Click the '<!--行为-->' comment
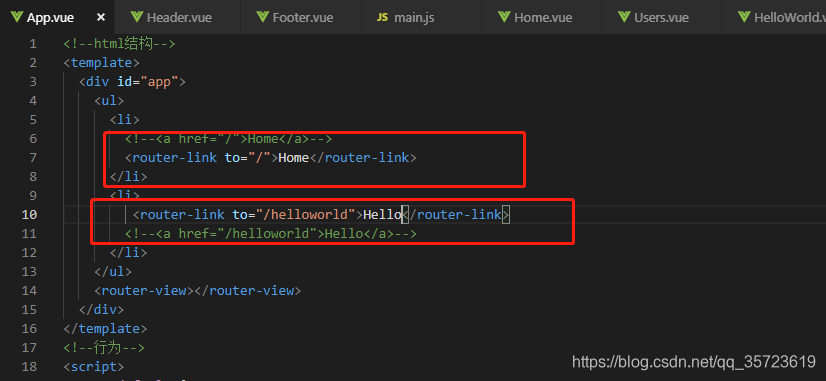Image resolution: width=826 pixels, height=381 pixels. tap(104, 347)
